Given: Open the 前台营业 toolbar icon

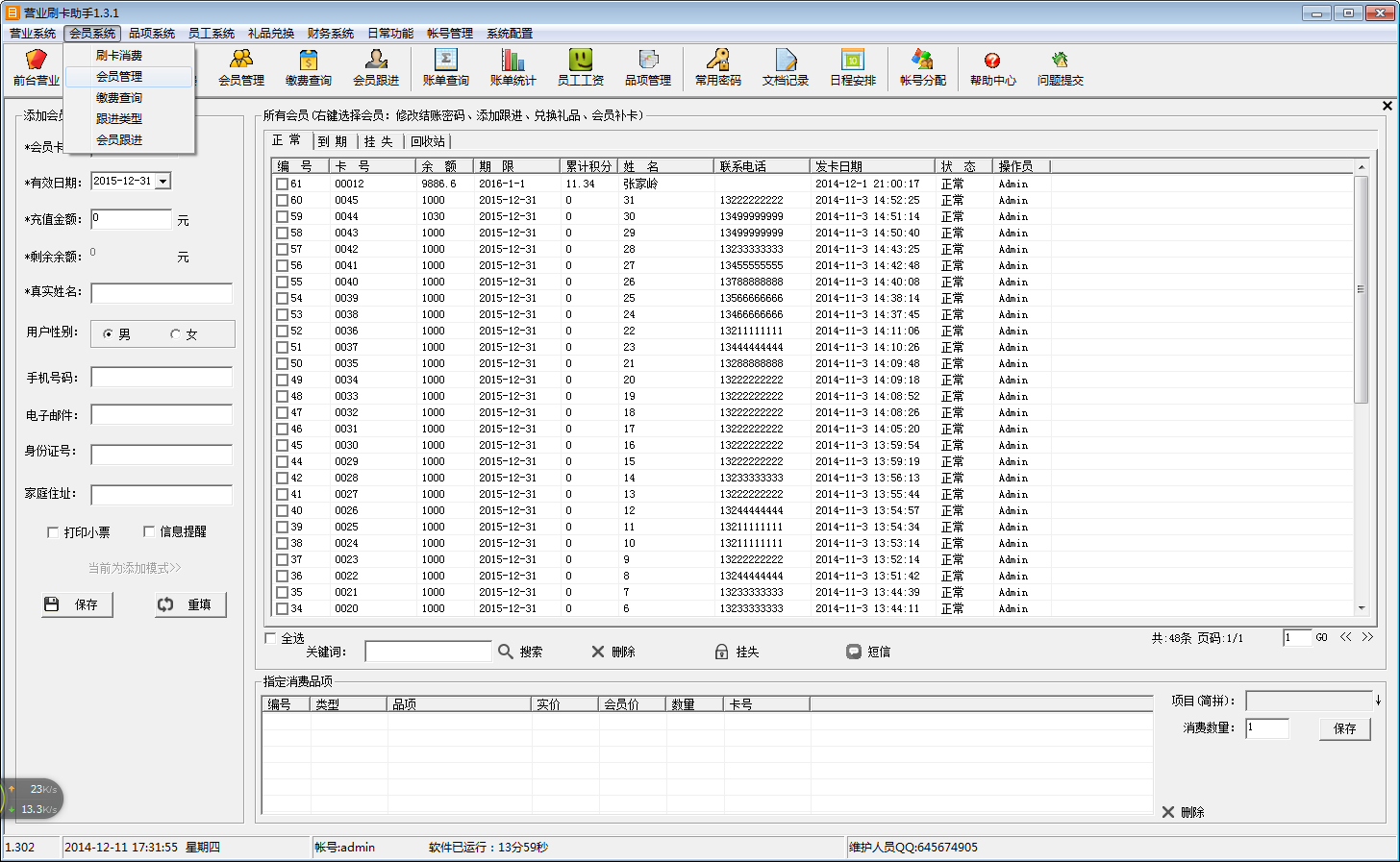Looking at the screenshot, I should (37, 67).
